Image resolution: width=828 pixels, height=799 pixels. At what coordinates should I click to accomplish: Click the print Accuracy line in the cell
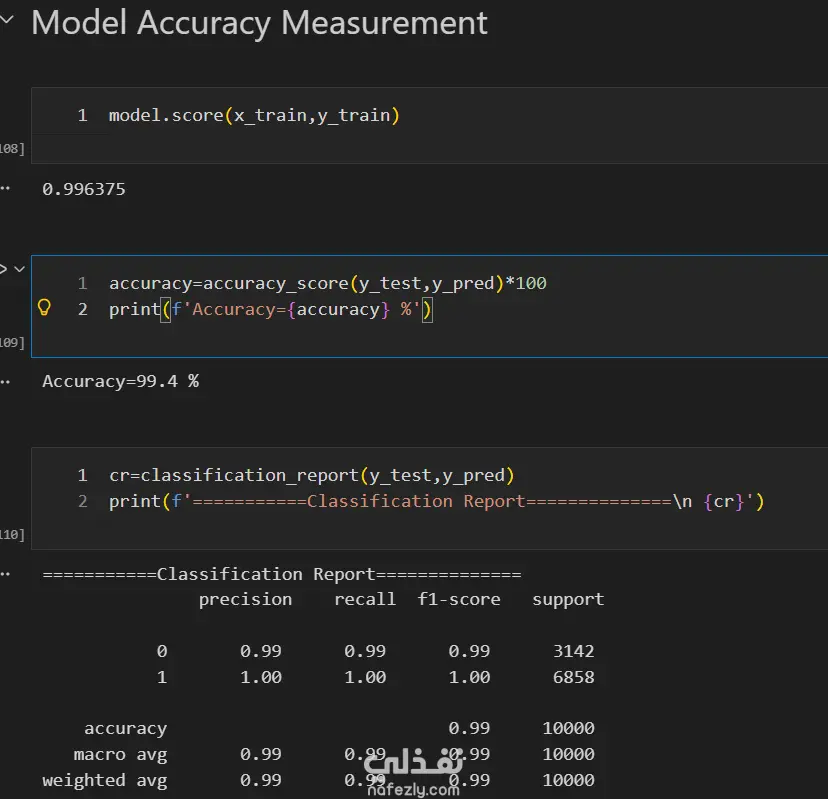tap(270, 310)
